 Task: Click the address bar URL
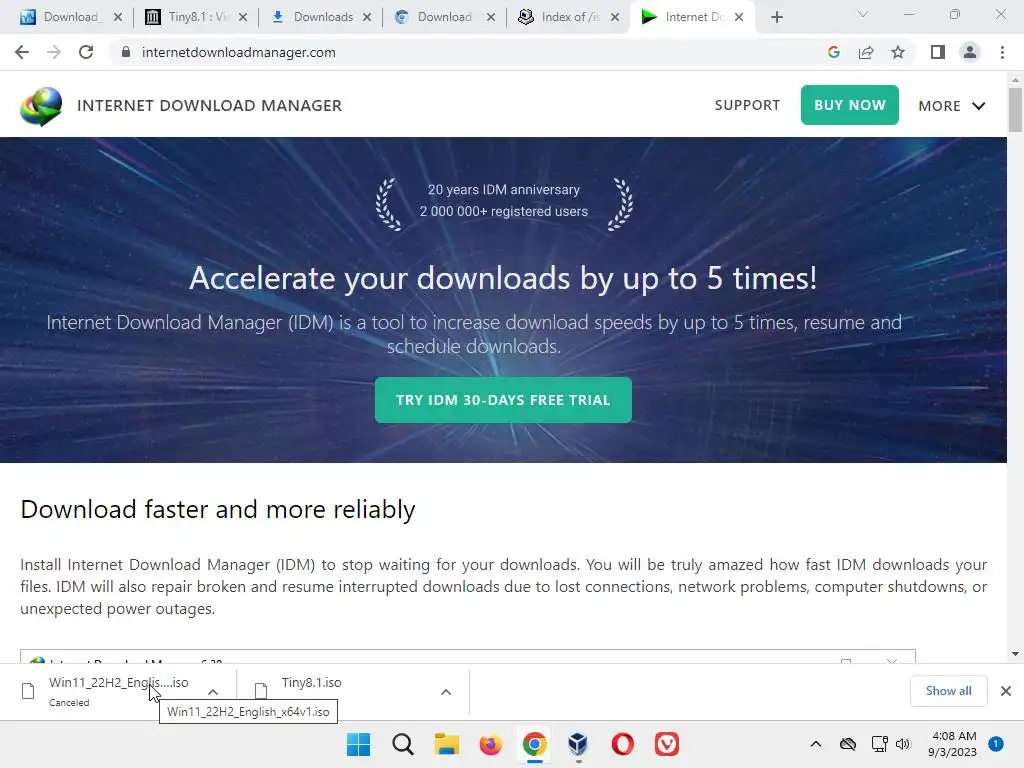[238, 52]
